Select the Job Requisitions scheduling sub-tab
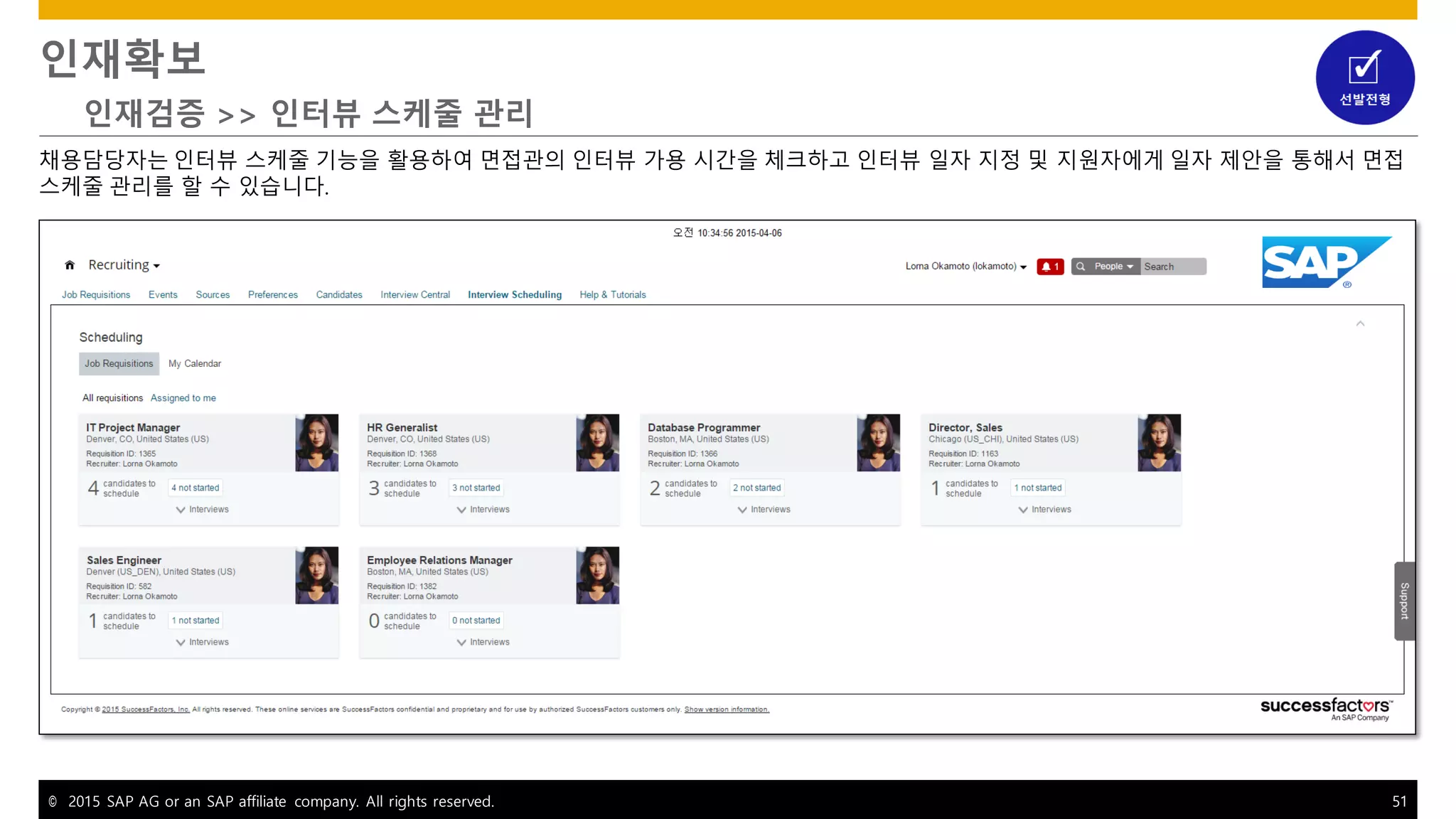Viewport: 1456px width, 819px height. point(119,364)
